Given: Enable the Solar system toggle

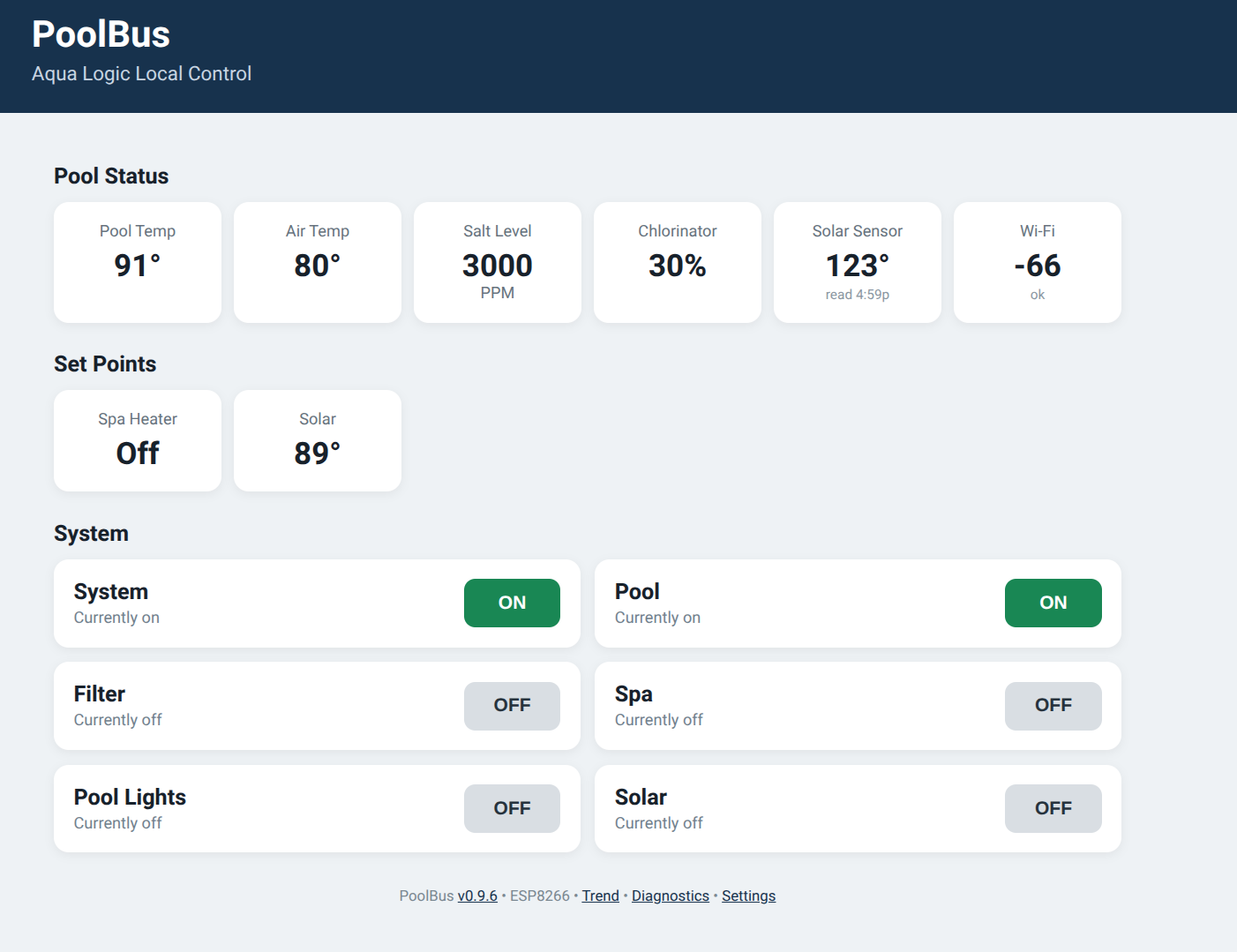Looking at the screenshot, I should tap(1053, 808).
